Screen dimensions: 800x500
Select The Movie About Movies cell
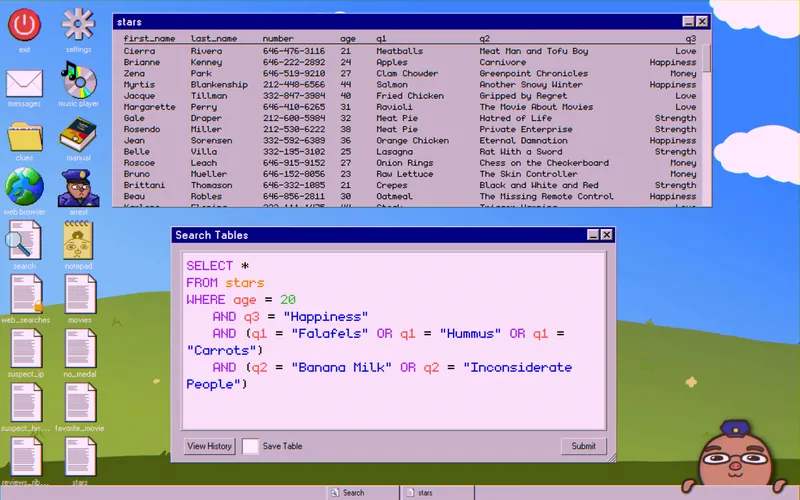(536, 107)
